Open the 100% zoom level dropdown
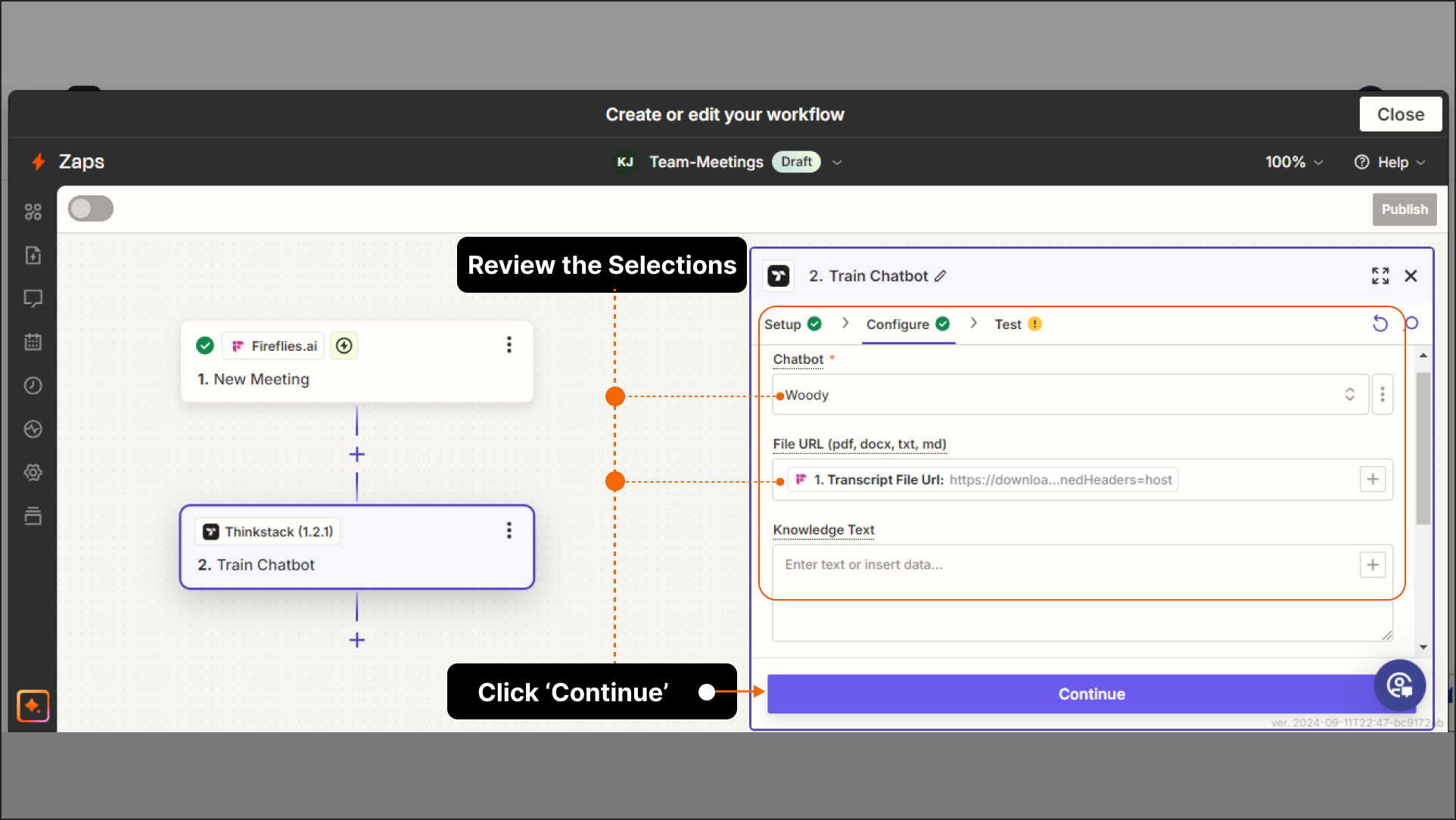 (x=1294, y=162)
